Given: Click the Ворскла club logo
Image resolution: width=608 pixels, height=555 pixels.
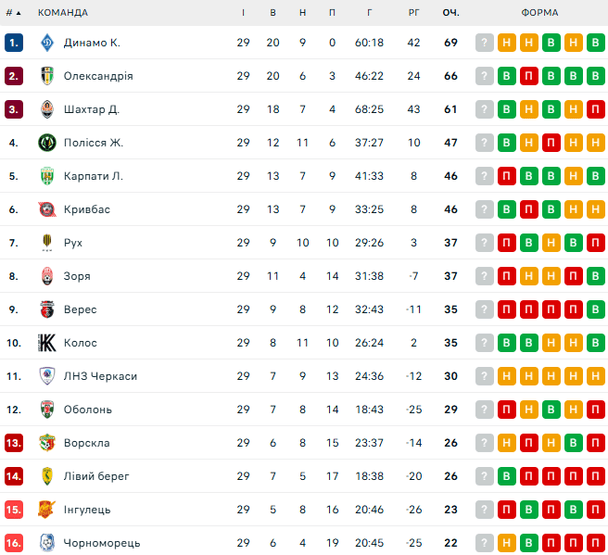Looking at the screenshot, I should (47, 443).
